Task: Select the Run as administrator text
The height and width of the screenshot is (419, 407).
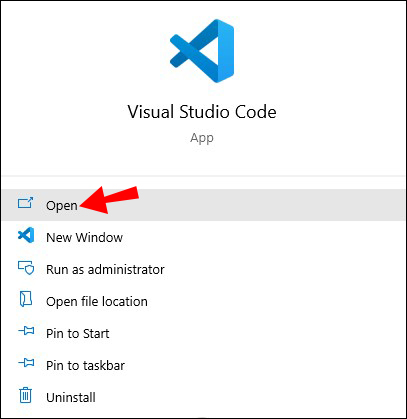Action: click(x=105, y=269)
